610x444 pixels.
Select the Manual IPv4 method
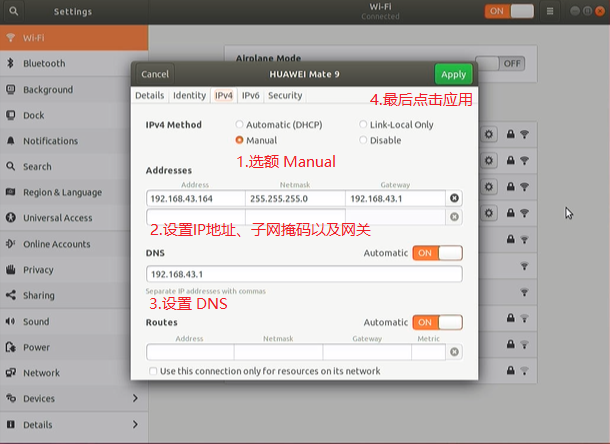[x=239, y=141]
